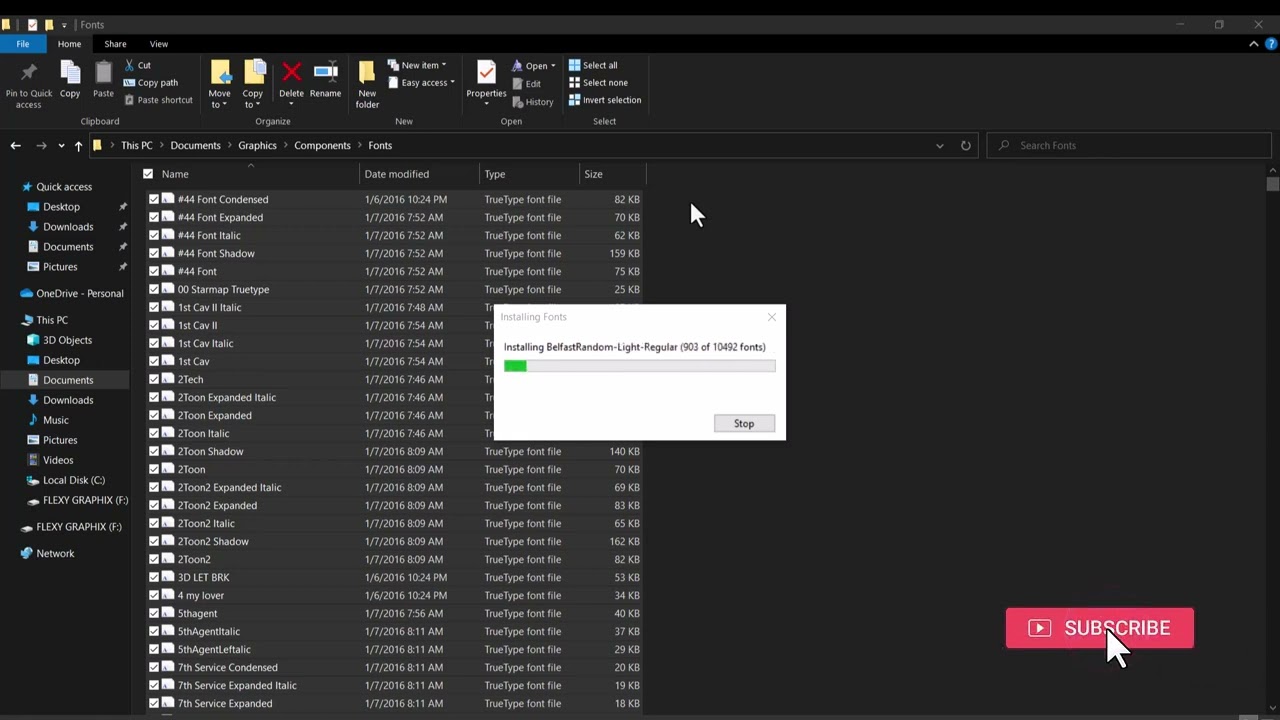
Task: Expand the address bar history dropdown
Action: (939, 146)
